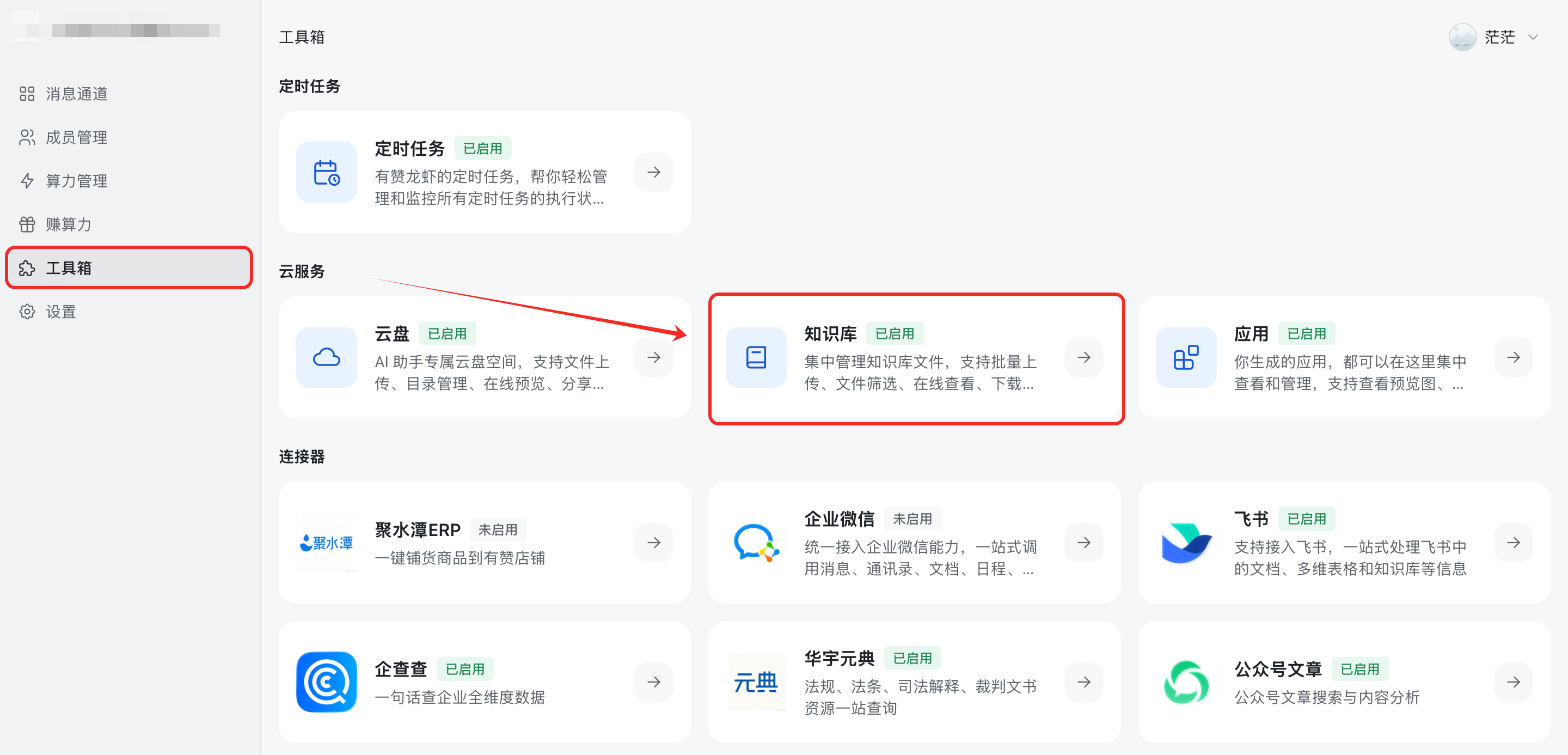This screenshot has width=1568, height=755.
Task: Click the 连接器 section heading
Action: [301, 456]
